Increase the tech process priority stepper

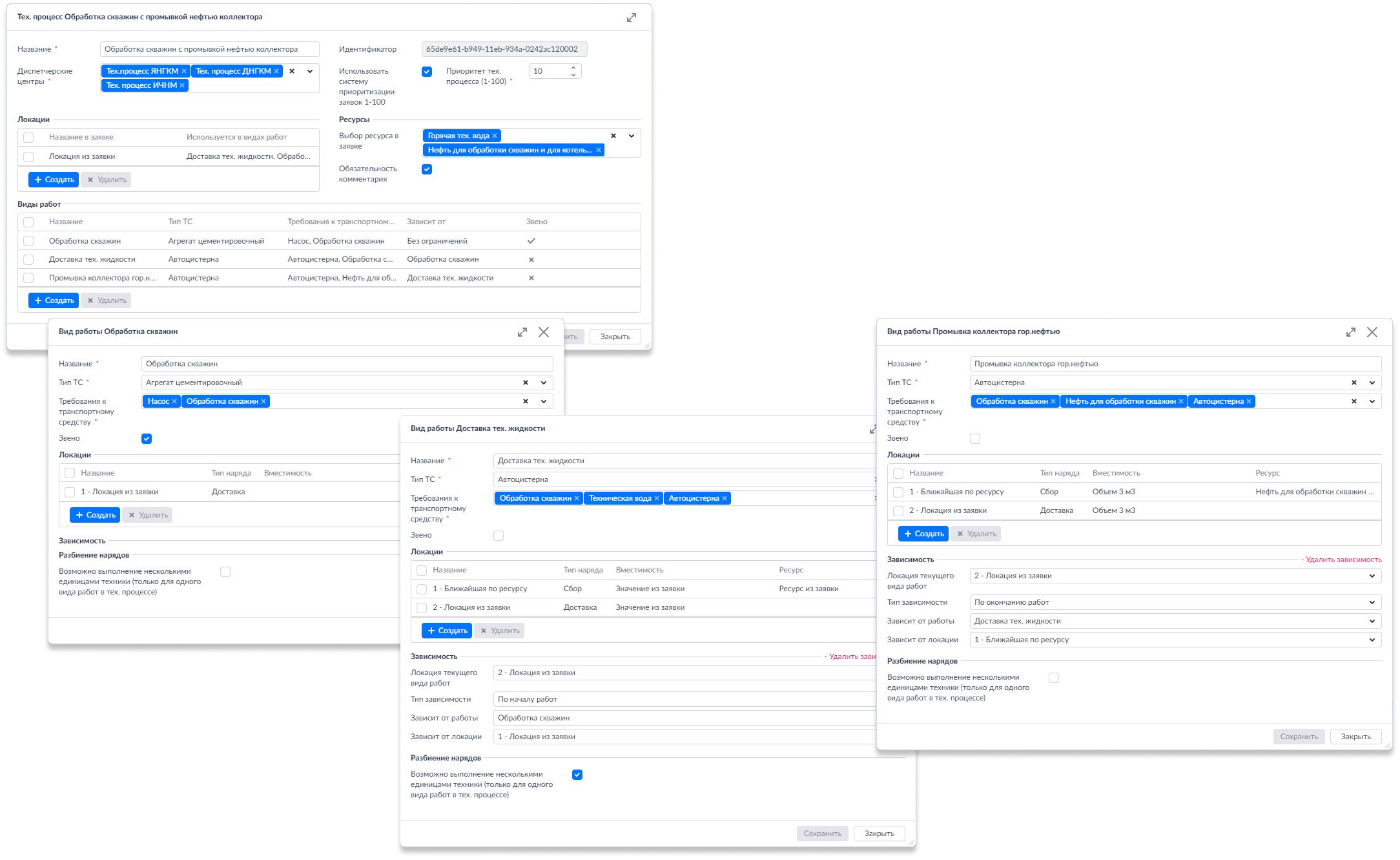(x=573, y=67)
